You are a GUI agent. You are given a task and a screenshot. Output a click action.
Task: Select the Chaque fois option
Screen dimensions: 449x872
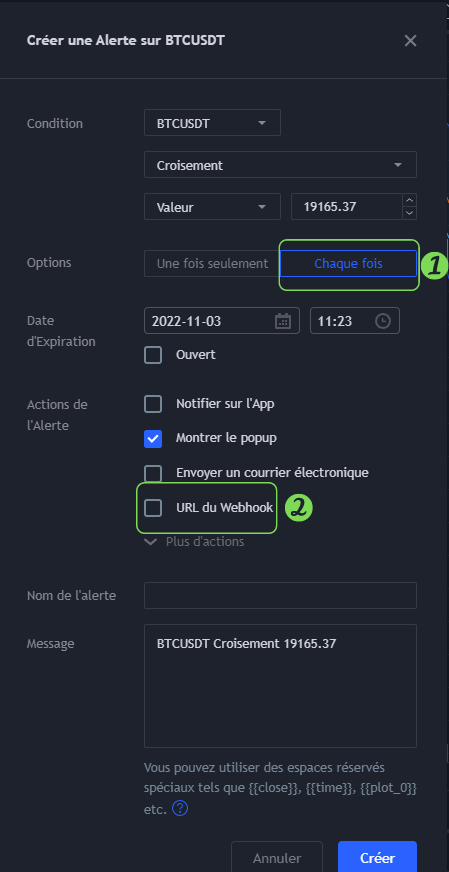pyautogui.click(x=348, y=264)
